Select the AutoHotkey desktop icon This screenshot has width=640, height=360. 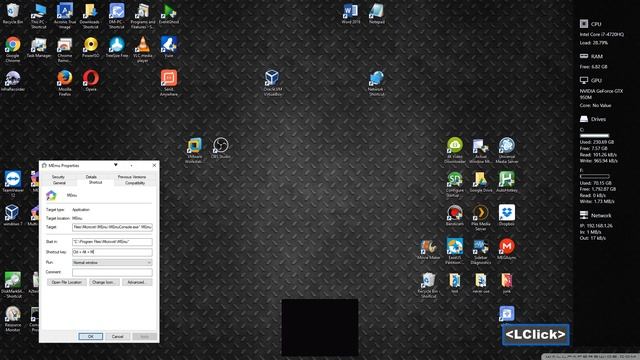point(507,179)
